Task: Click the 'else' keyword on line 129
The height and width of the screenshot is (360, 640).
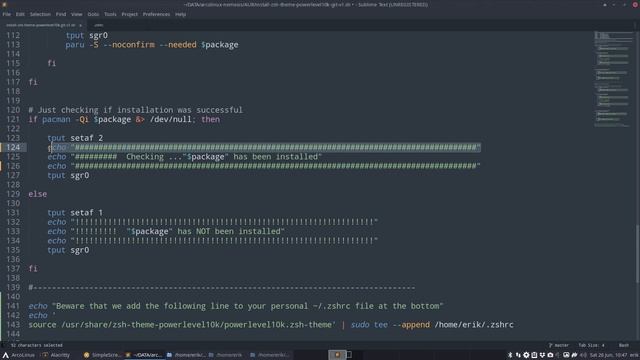Action: coord(38,194)
